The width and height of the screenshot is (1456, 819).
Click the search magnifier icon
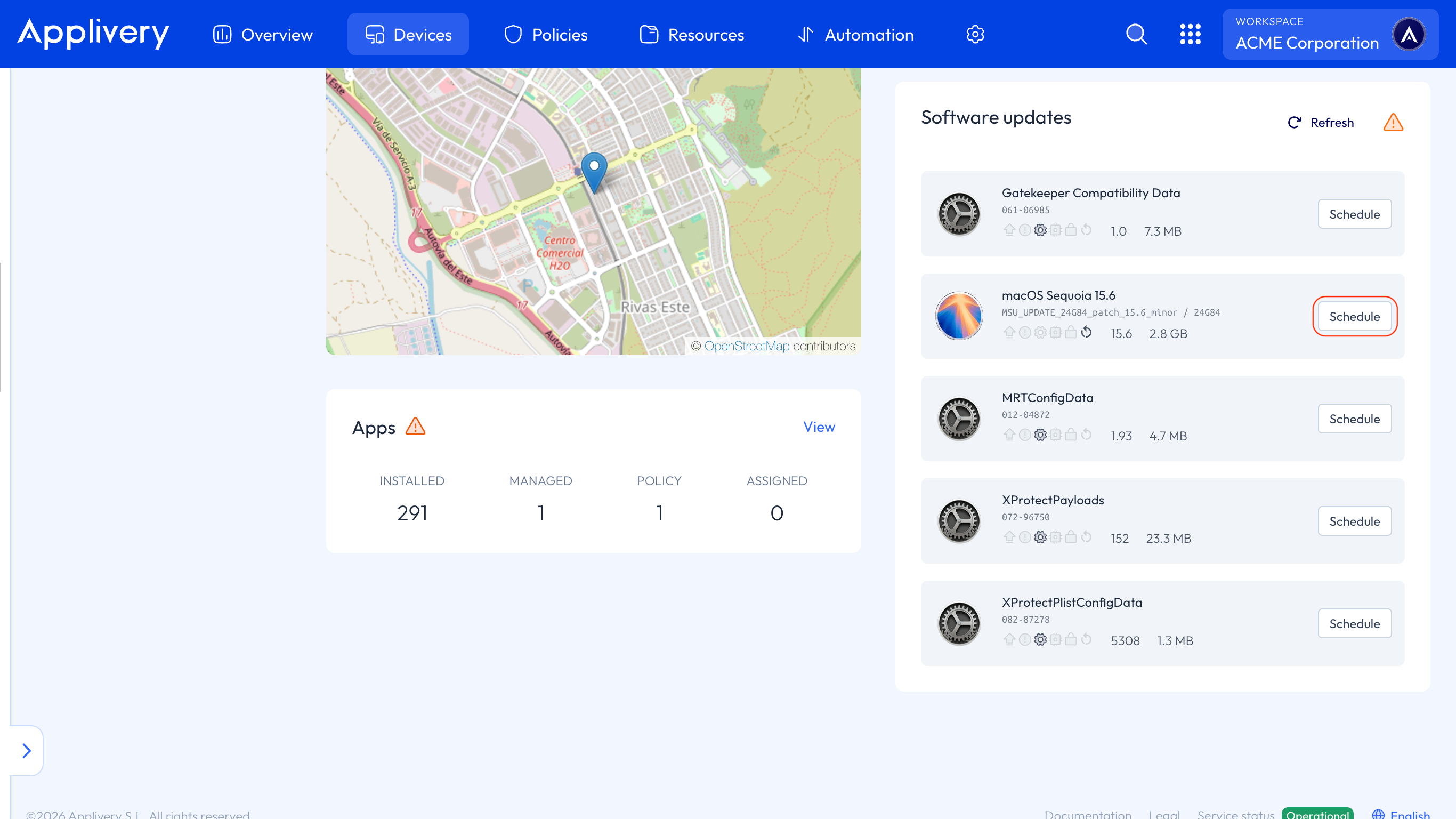point(1136,35)
